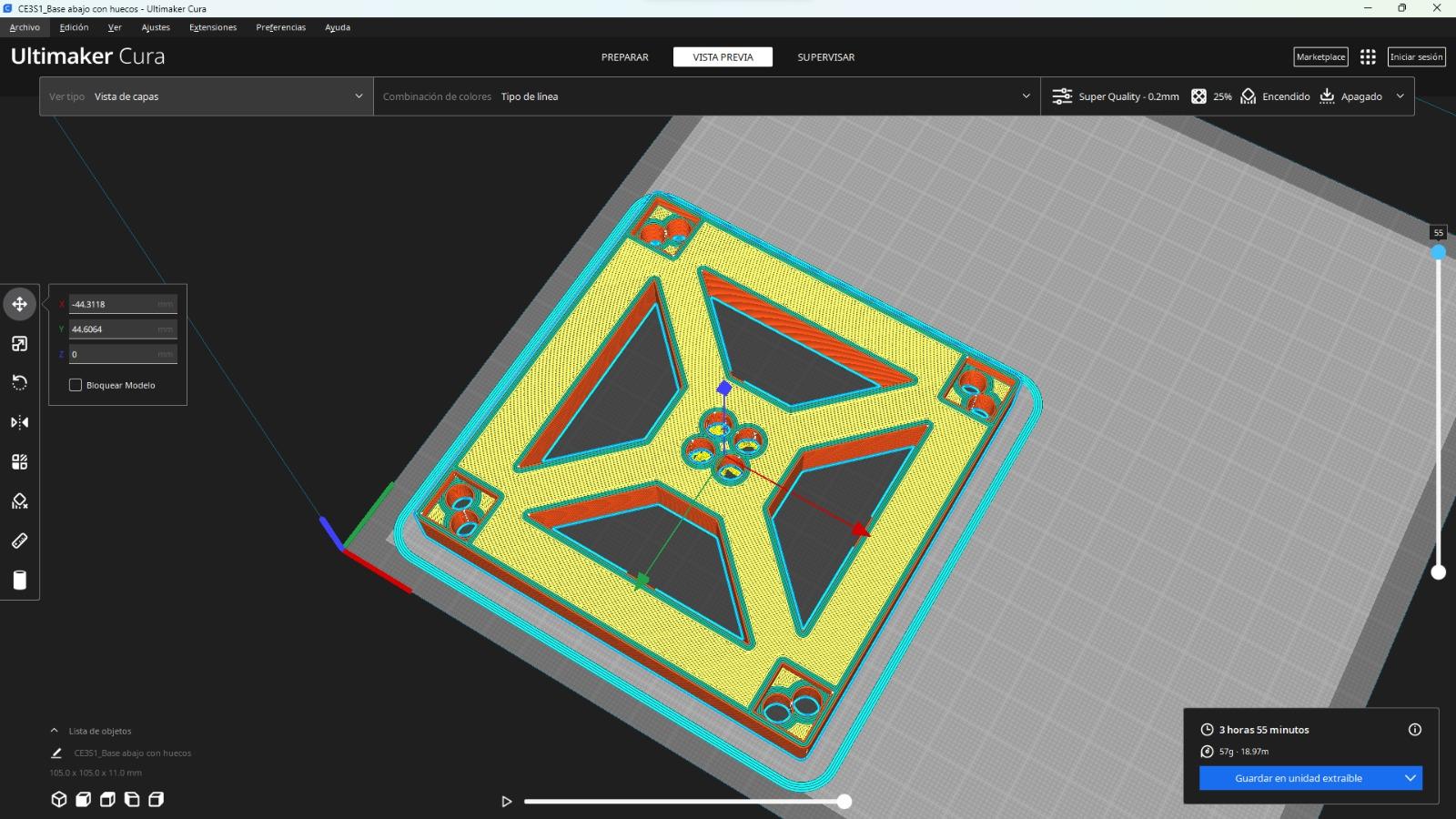Click the Y position input field
This screenshot has width=1456, height=819.
click(x=123, y=329)
